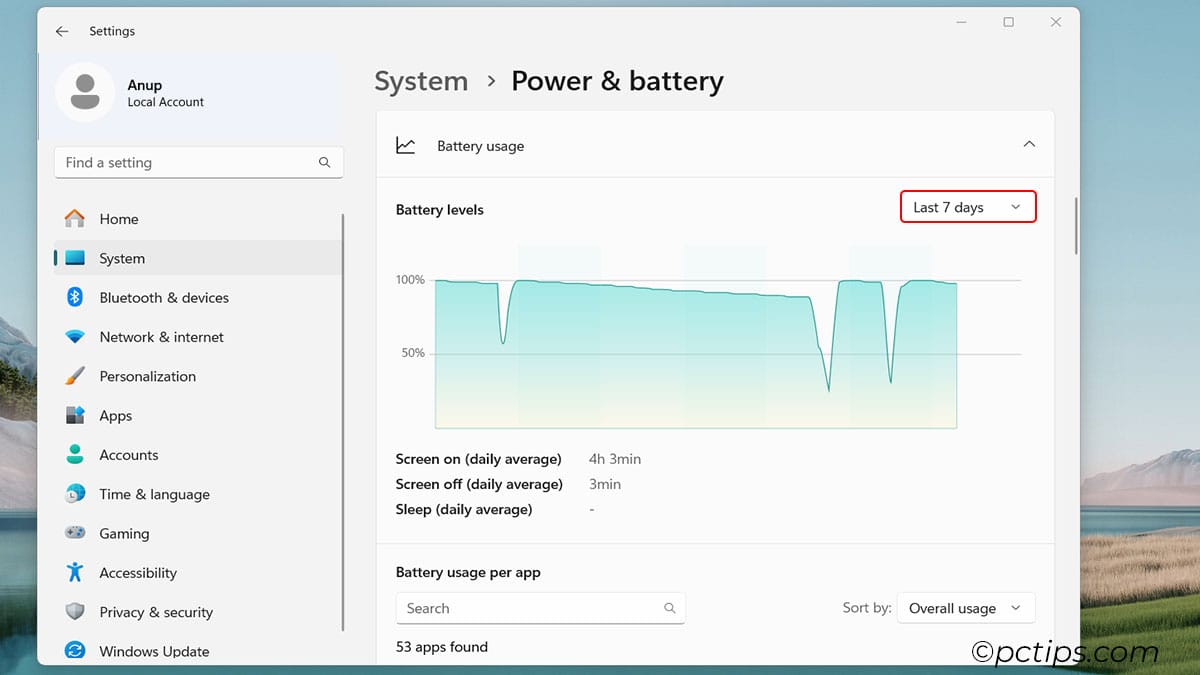Select the System sidebar icon
Viewport: 1200px width, 675px height.
(x=75, y=258)
